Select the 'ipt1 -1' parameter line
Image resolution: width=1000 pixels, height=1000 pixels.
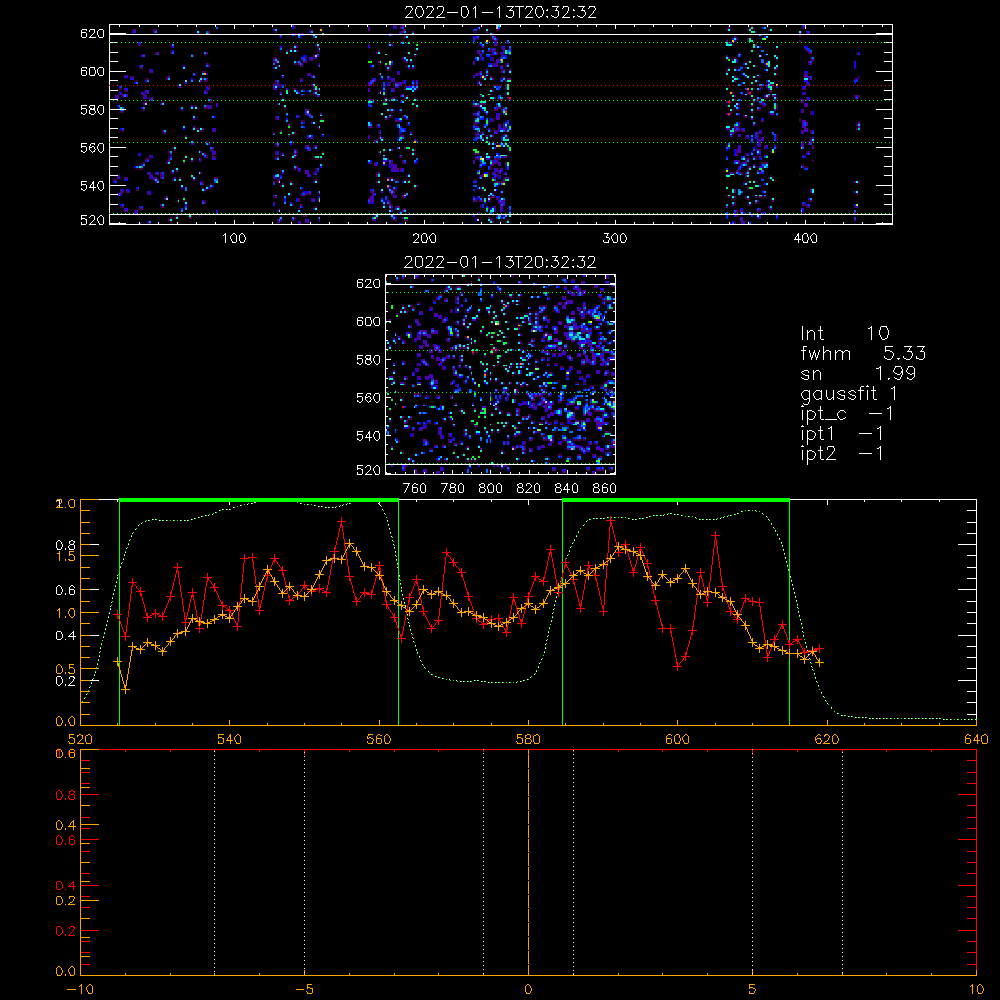[x=842, y=434]
